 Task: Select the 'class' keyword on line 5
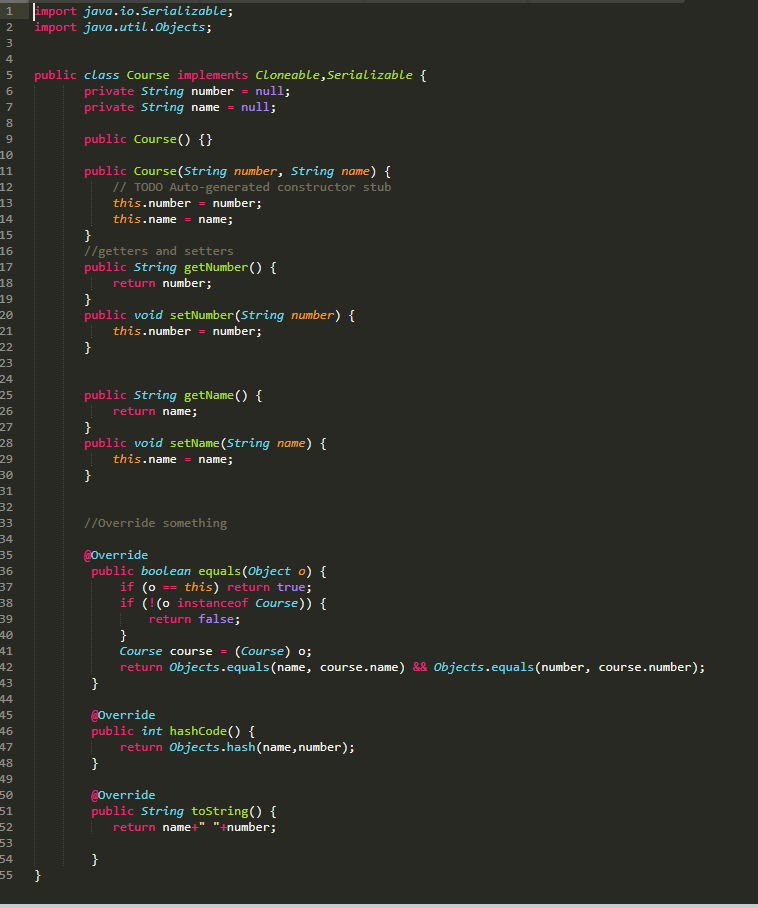pyautogui.click(x=101, y=75)
